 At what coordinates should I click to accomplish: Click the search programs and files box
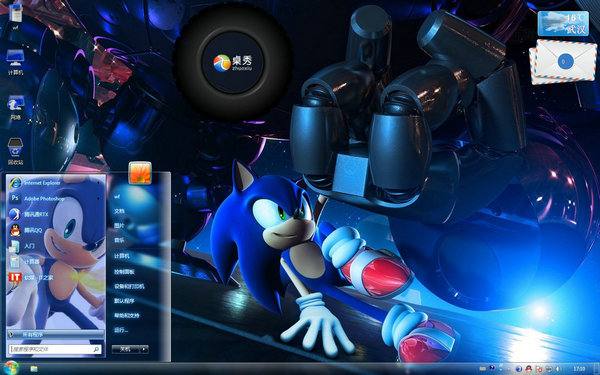coord(55,349)
